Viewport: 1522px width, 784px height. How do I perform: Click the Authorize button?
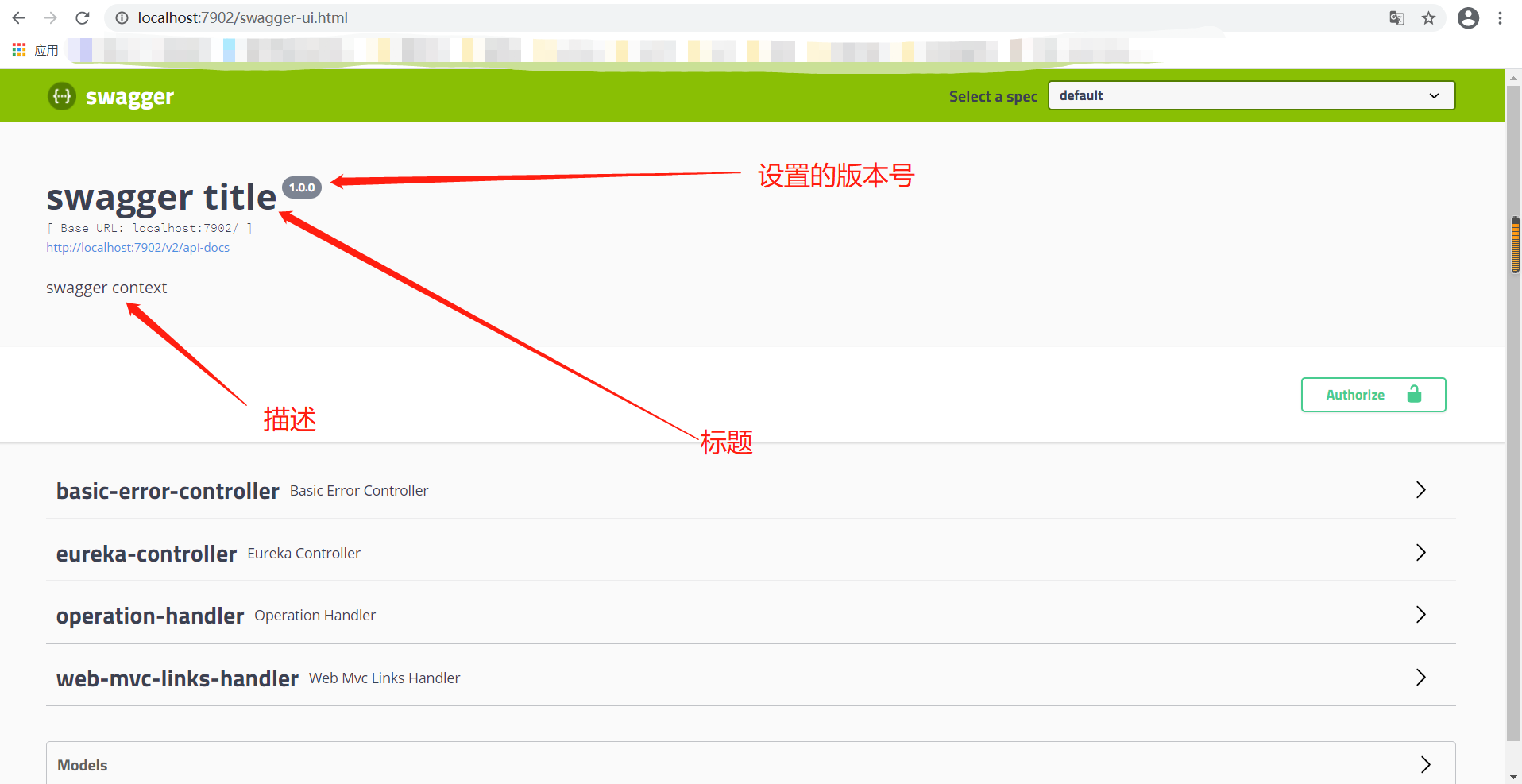pos(1356,394)
